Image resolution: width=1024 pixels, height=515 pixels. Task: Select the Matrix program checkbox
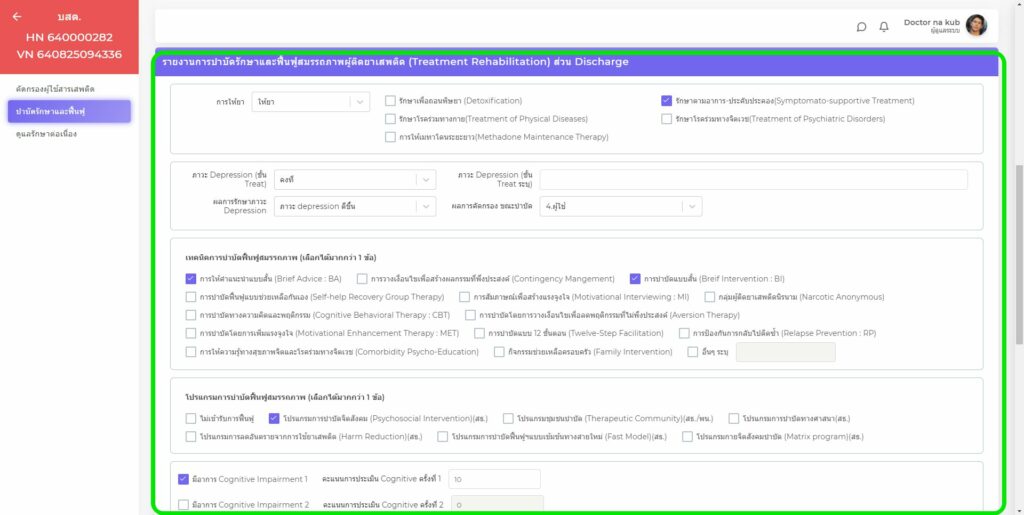click(x=687, y=436)
